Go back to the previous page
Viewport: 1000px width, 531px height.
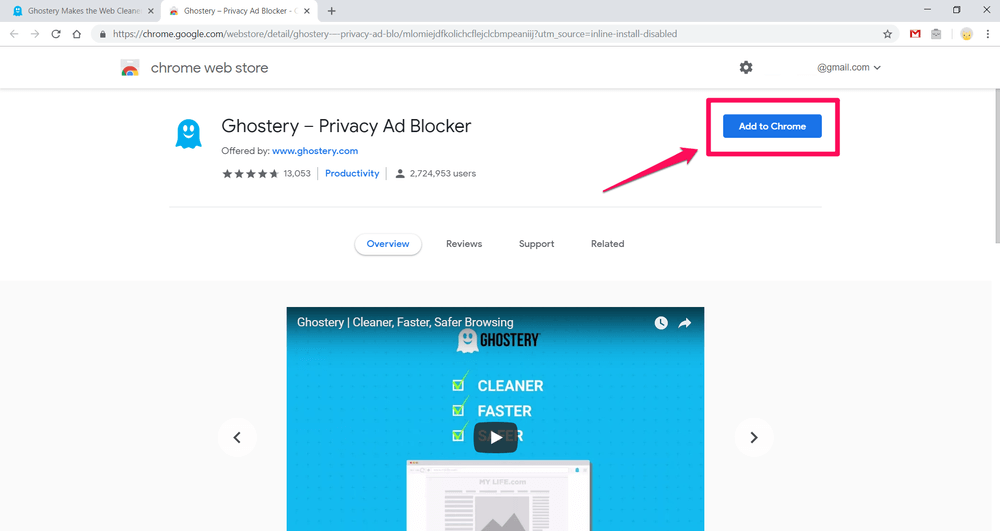point(14,34)
